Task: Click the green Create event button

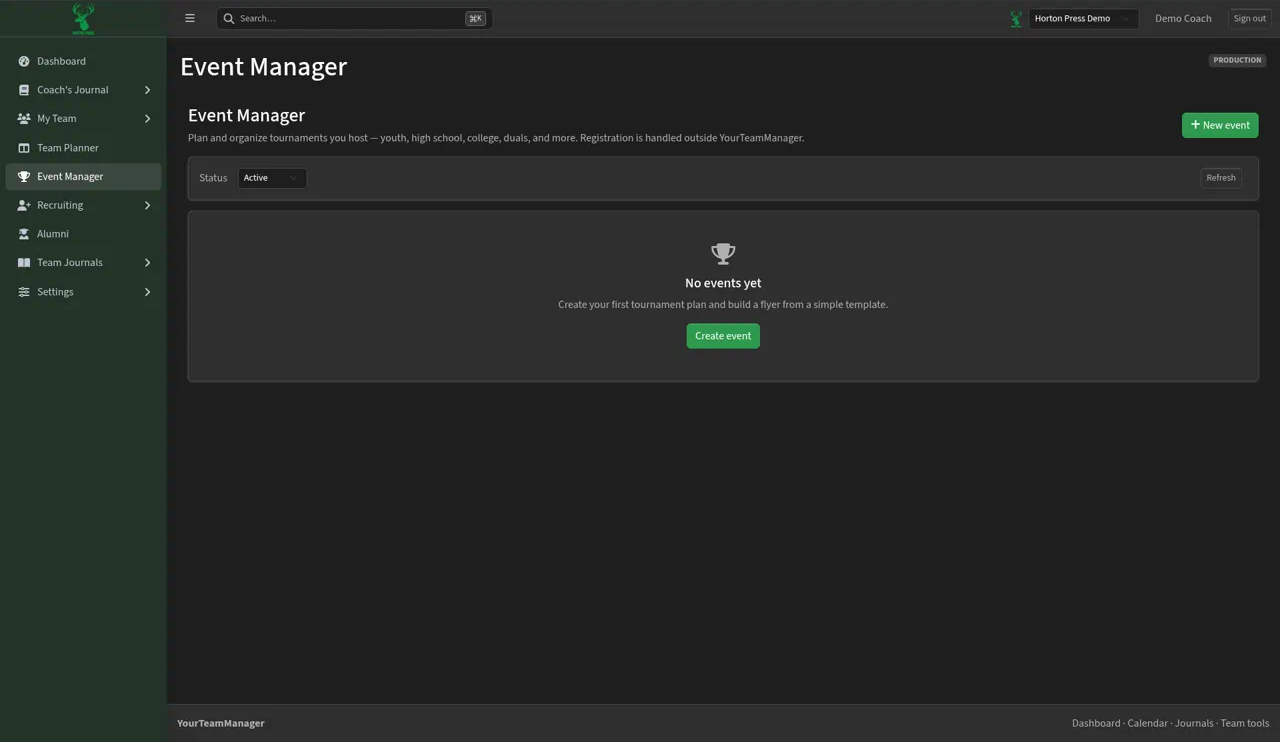Action: 723,336
